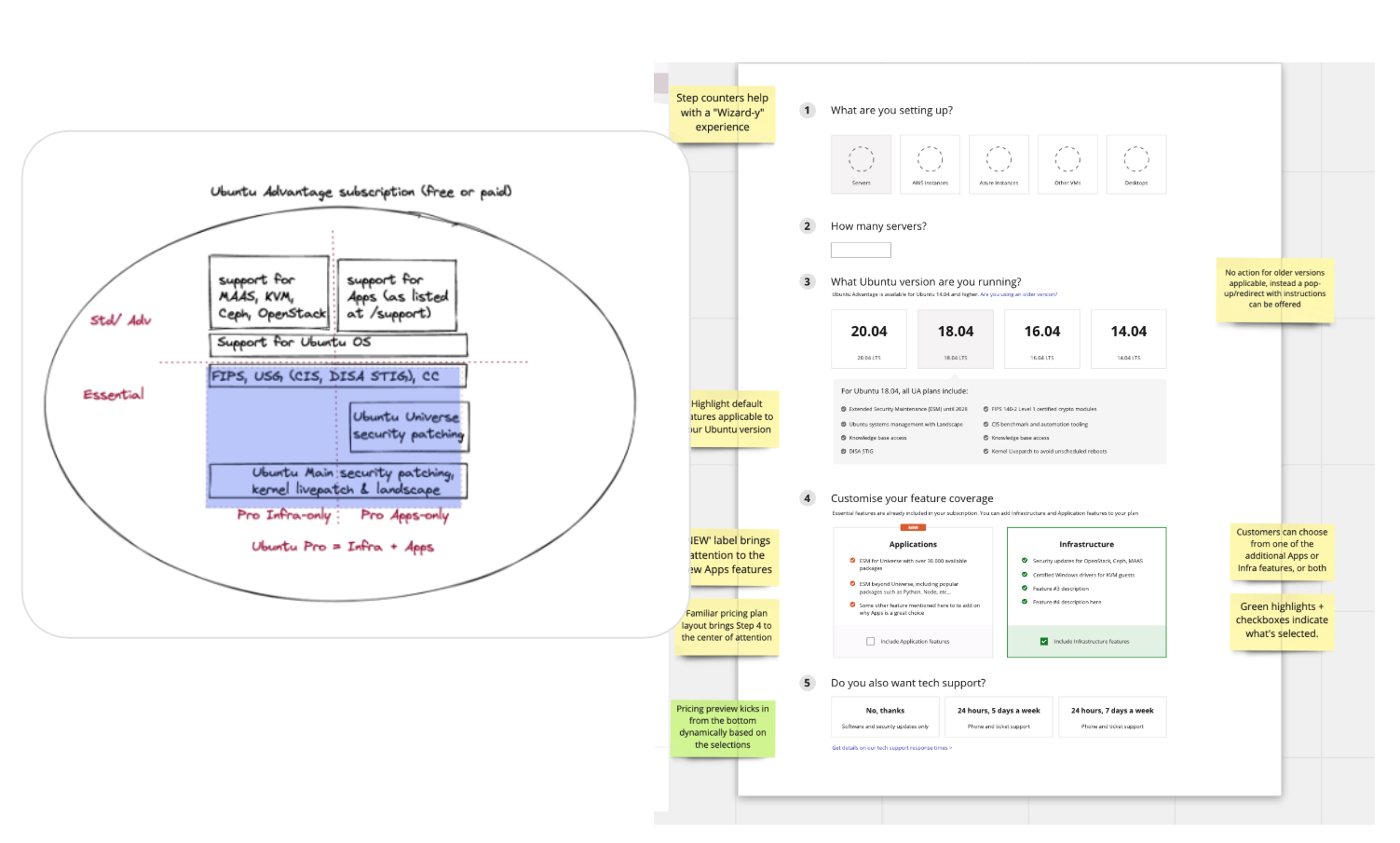The width and height of the screenshot is (1400, 843).
Task: Select the 'No, thanks' support option
Action: [x=885, y=717]
